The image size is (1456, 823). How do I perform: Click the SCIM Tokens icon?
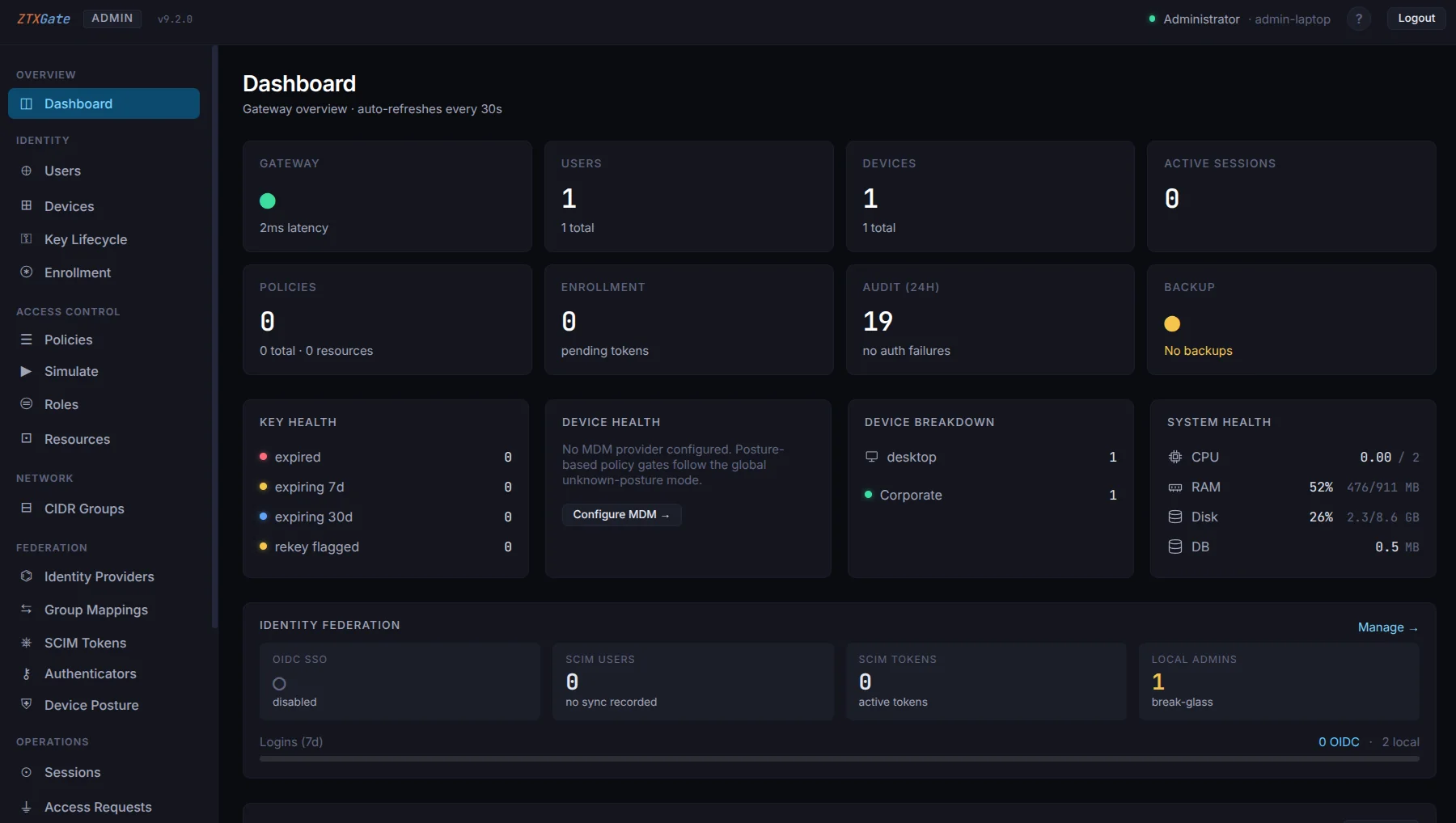coord(26,643)
